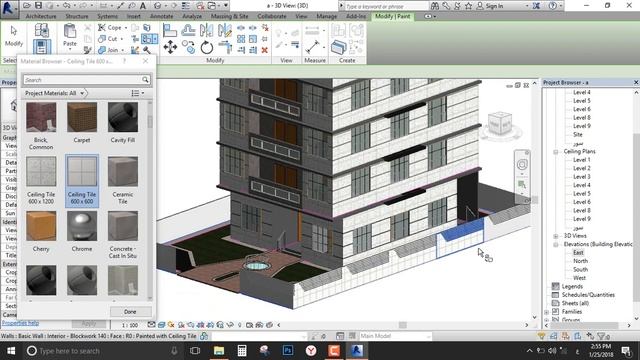Image resolution: width=640 pixels, height=360 pixels.
Task: Open the Main Model design options dropdown
Action: coord(395,336)
